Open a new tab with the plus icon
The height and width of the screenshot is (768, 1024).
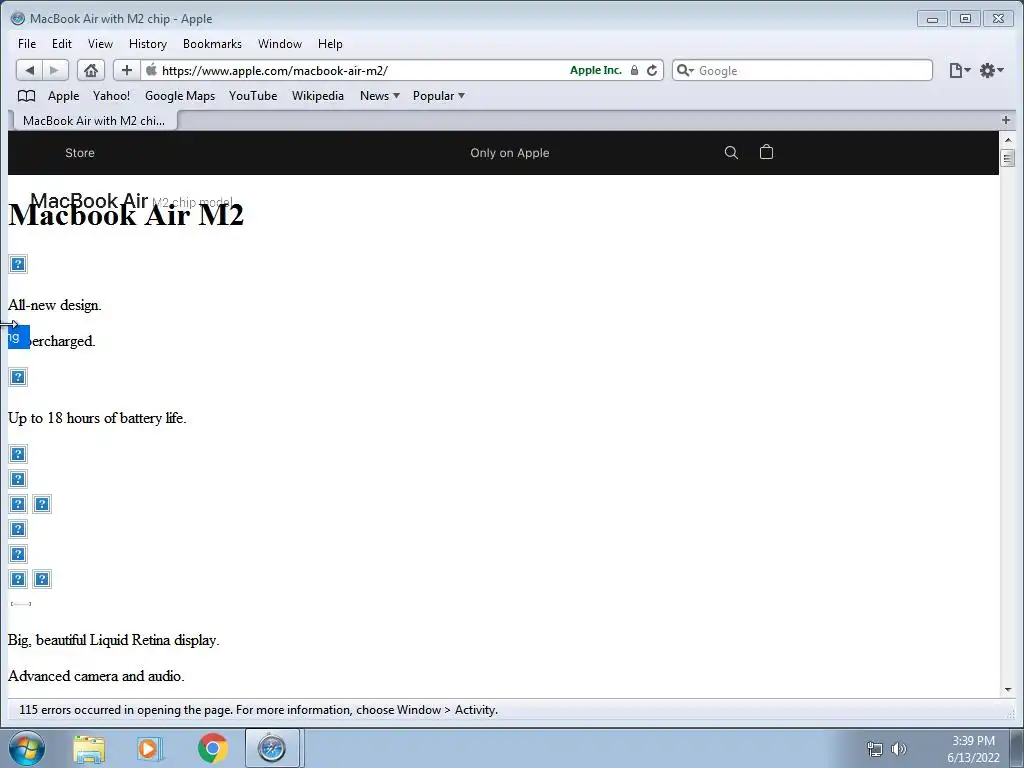coord(1006,120)
